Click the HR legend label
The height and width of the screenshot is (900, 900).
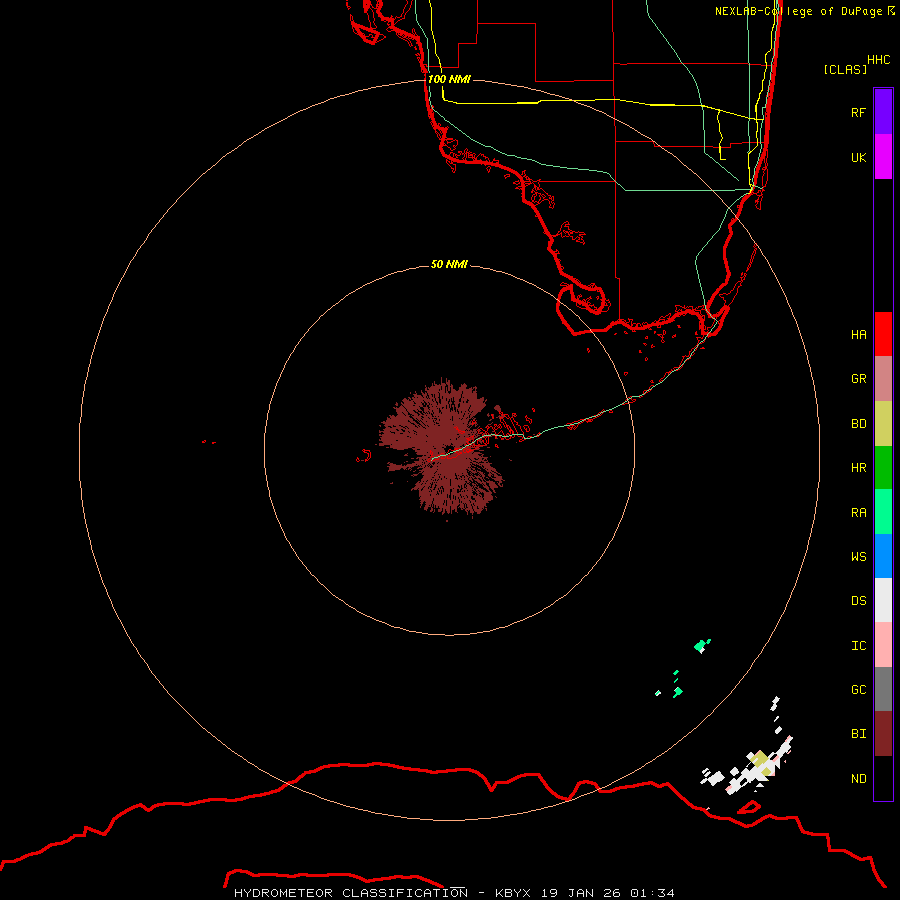coord(858,468)
